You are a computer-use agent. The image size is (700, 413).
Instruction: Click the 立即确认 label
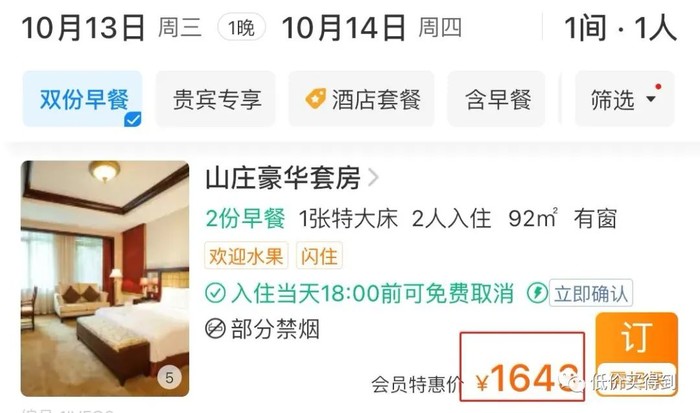591,293
